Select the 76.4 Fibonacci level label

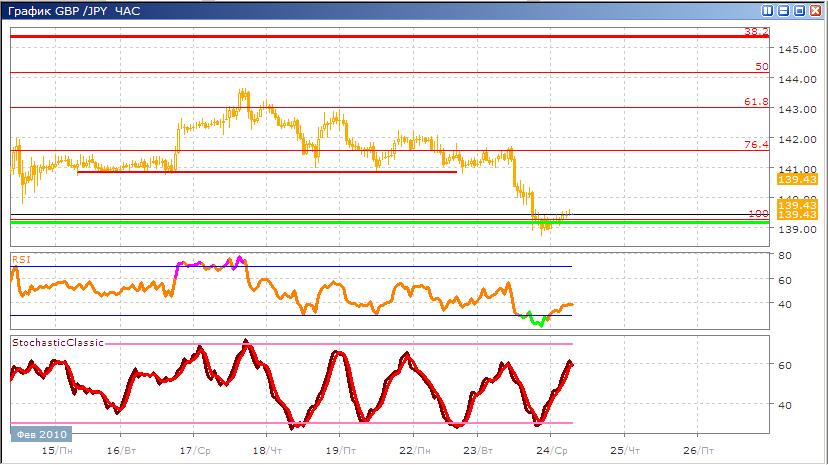tap(756, 145)
